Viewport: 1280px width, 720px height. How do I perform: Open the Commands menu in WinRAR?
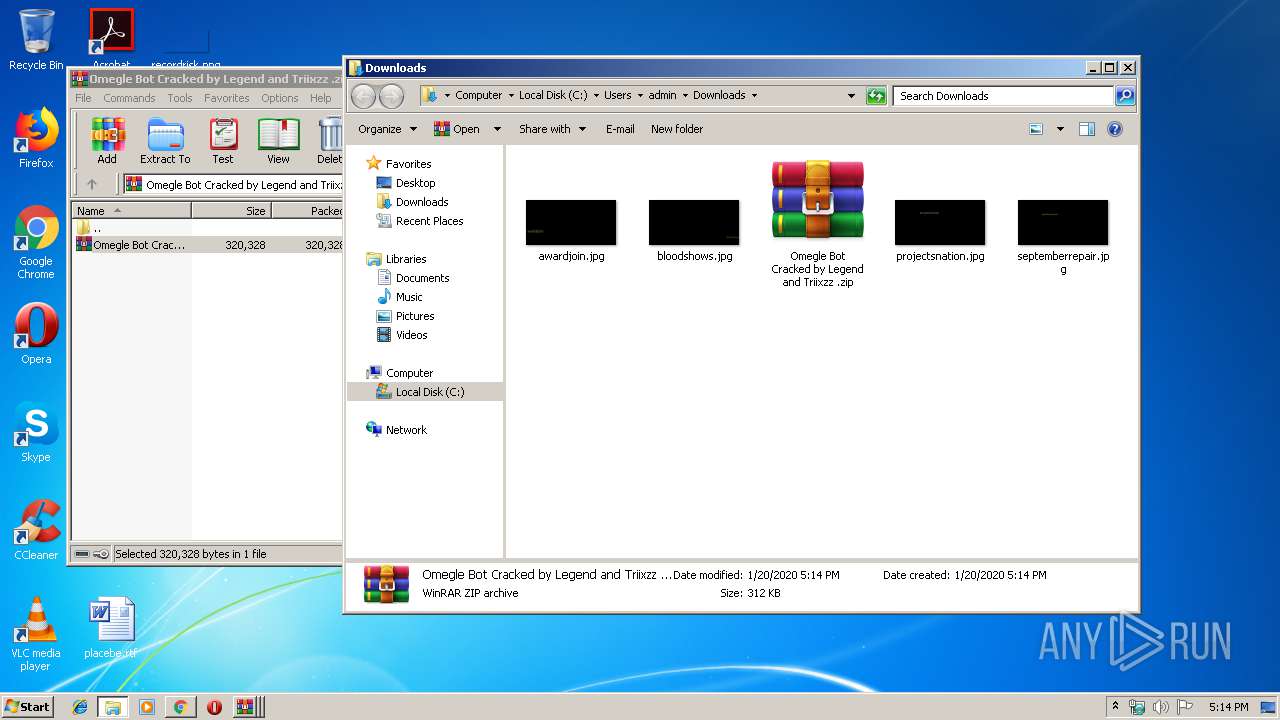click(129, 98)
